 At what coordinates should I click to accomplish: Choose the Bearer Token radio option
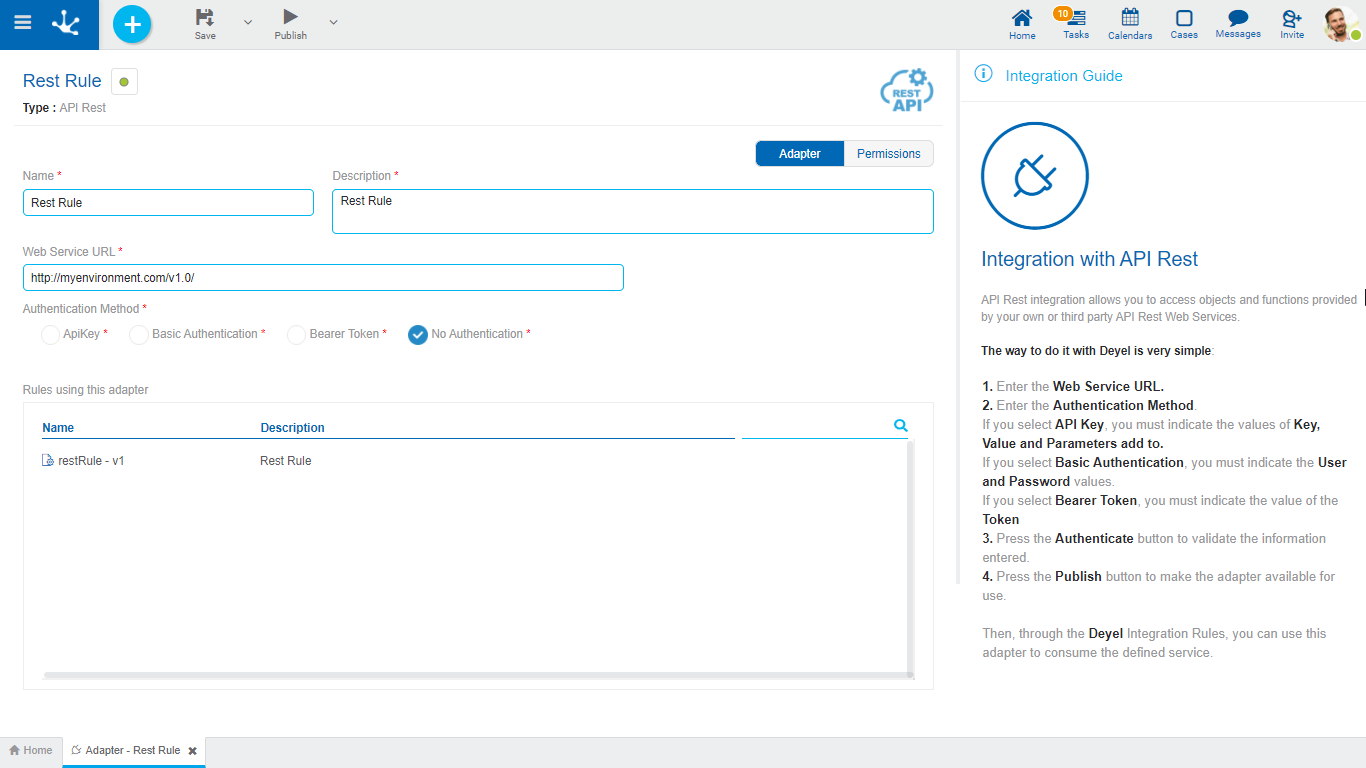[x=296, y=335]
